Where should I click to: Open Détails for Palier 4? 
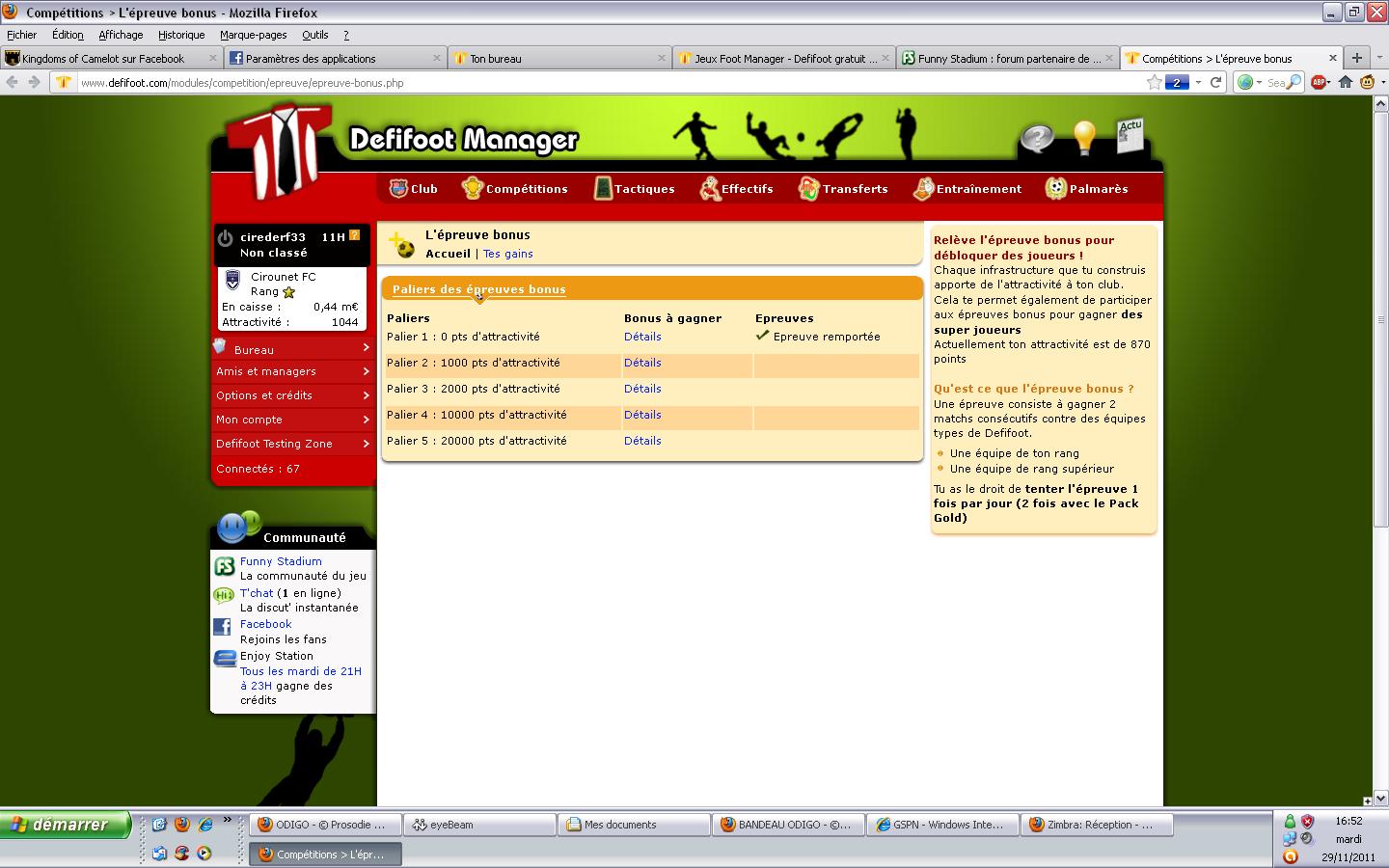click(642, 415)
